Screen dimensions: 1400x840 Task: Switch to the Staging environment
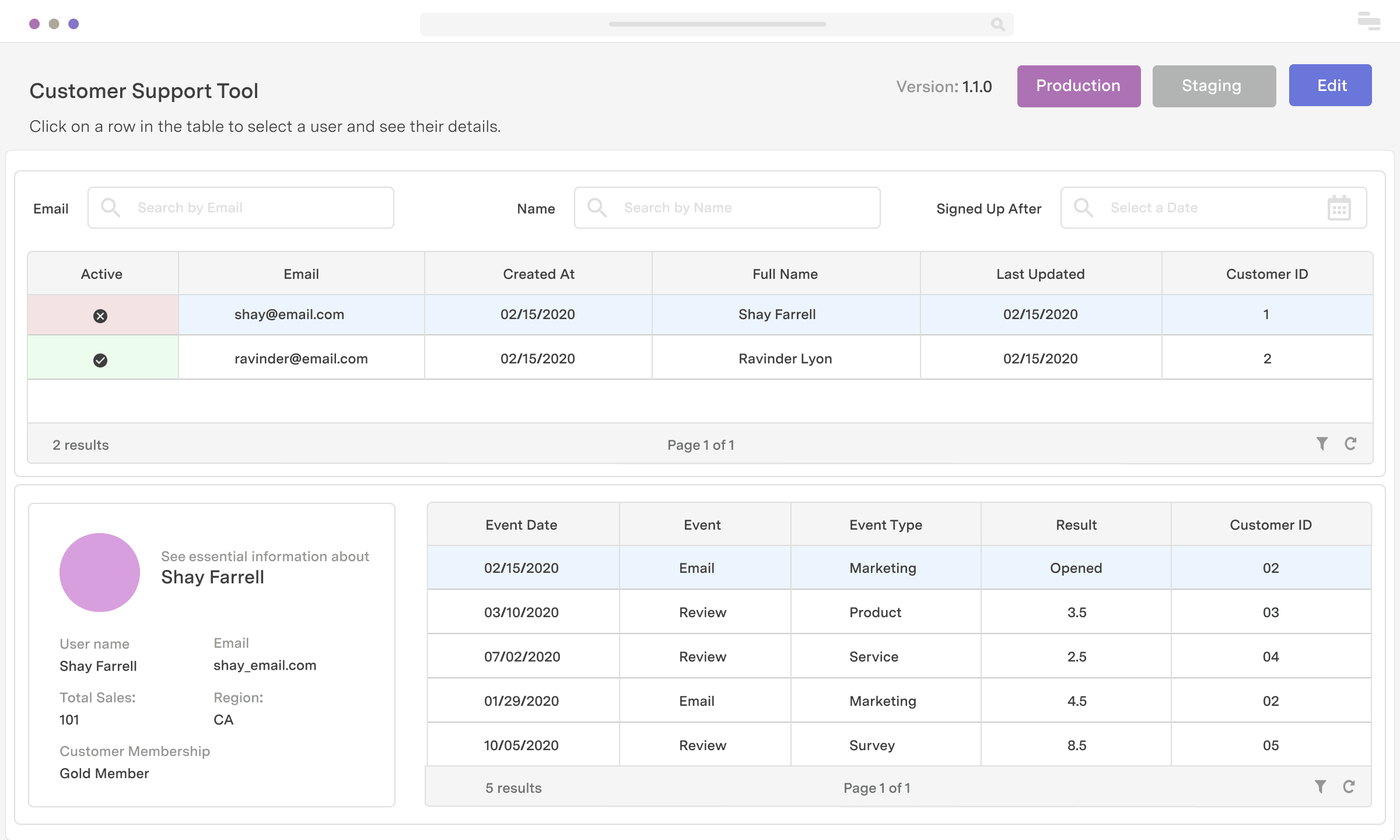click(1213, 86)
